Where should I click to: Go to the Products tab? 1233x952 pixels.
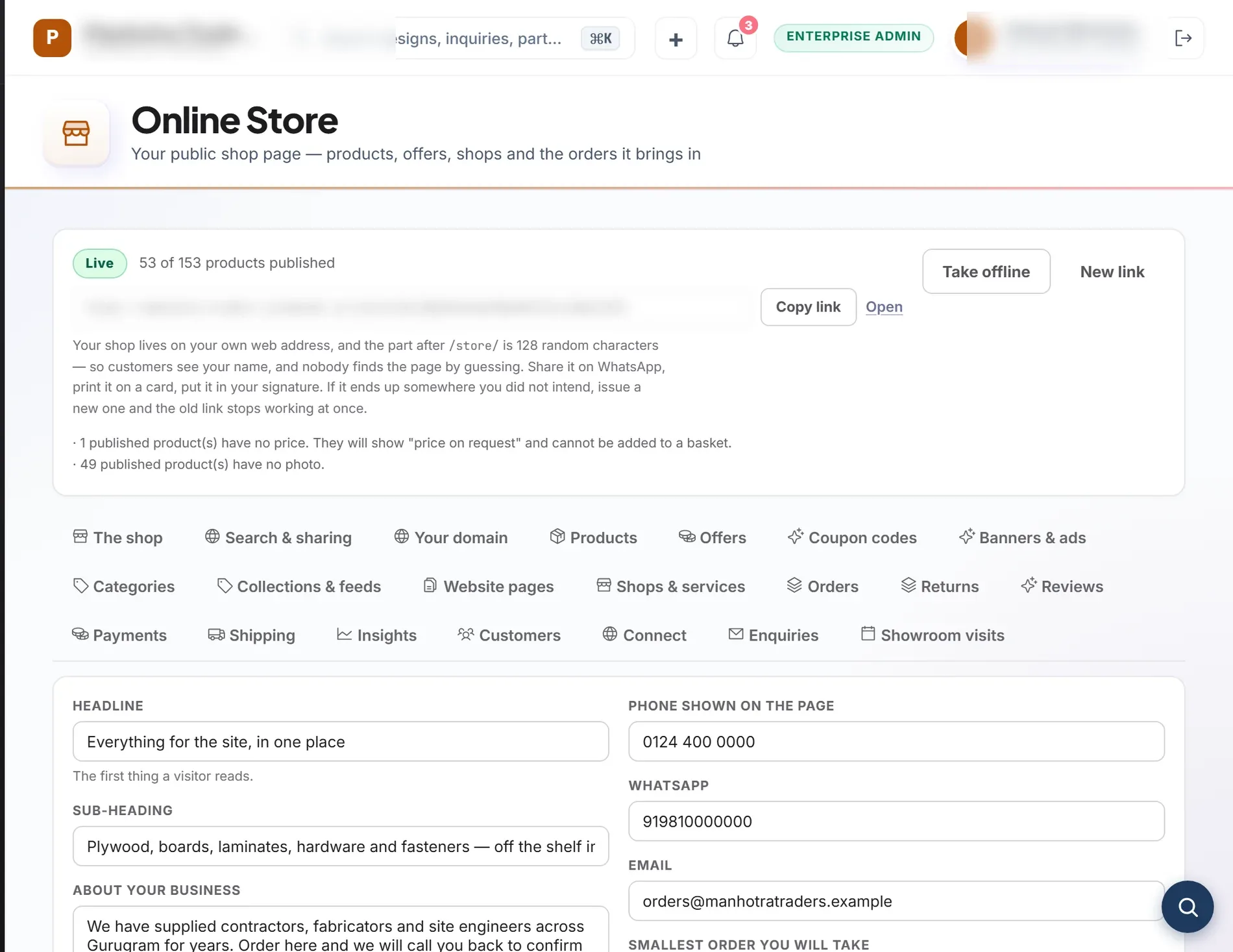(x=593, y=537)
